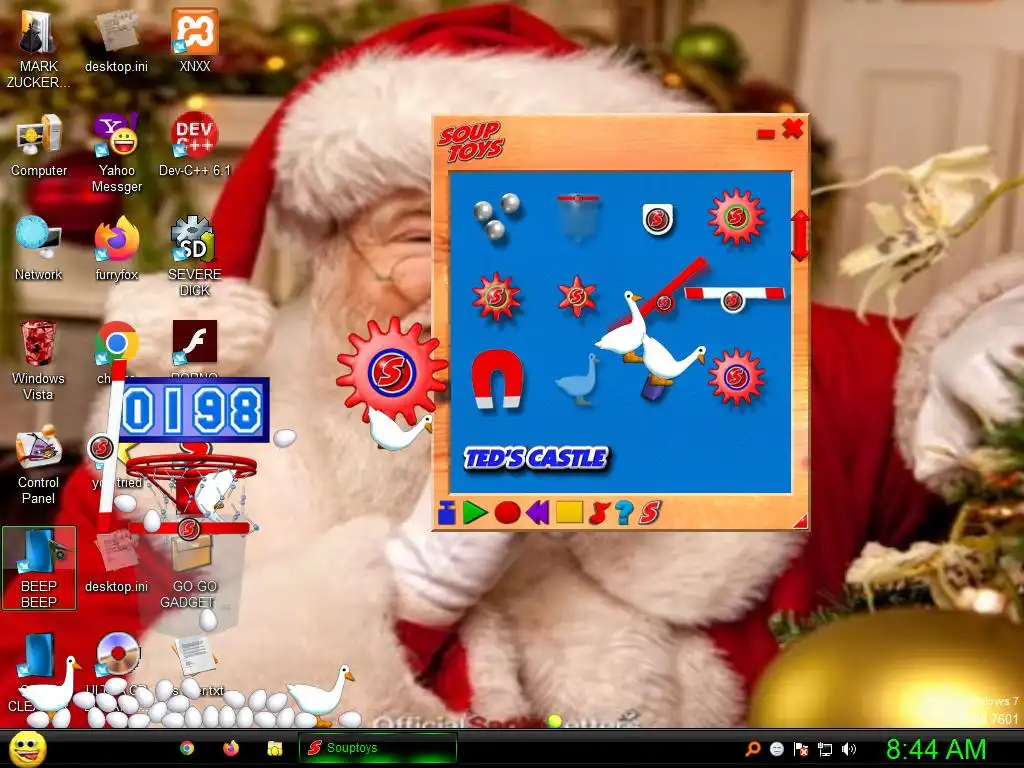Close the Souptoys toybox window

pyautogui.click(x=792, y=129)
